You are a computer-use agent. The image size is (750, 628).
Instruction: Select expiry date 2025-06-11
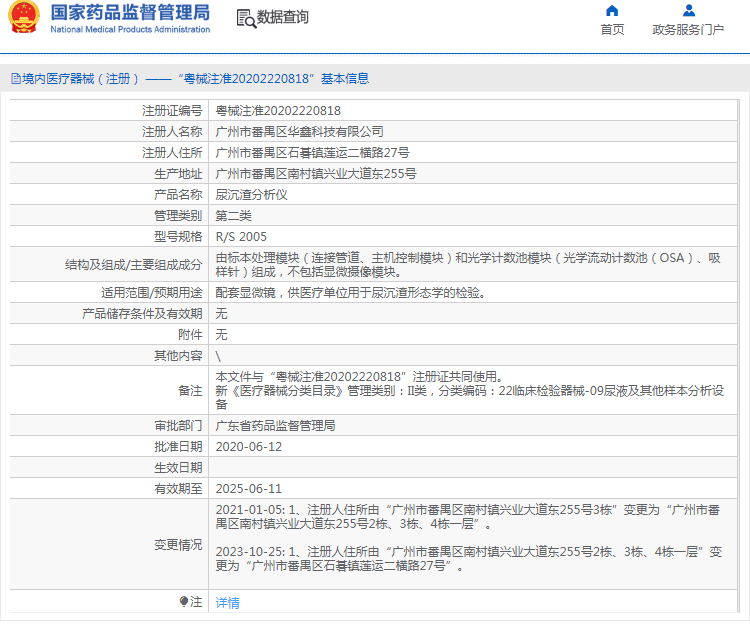[x=249, y=489]
